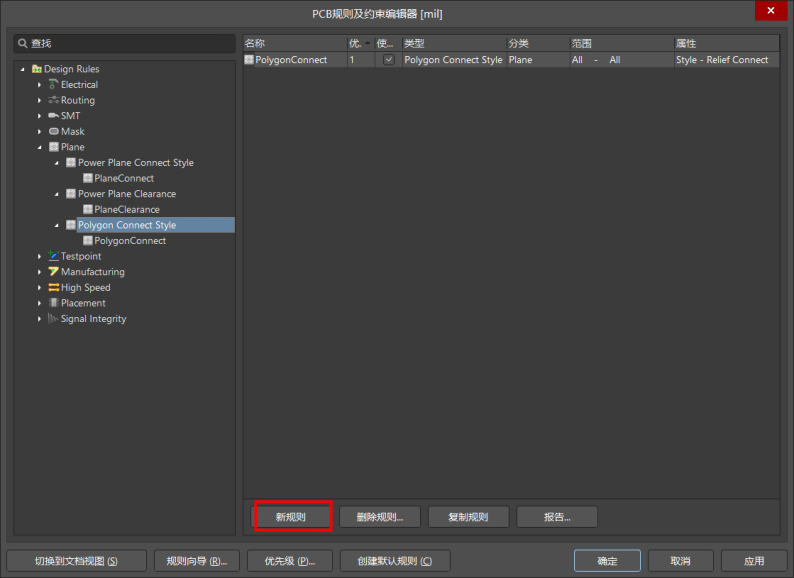This screenshot has width=794, height=578.
Task: Expand the Electrical tree node arrow
Action: (40, 85)
